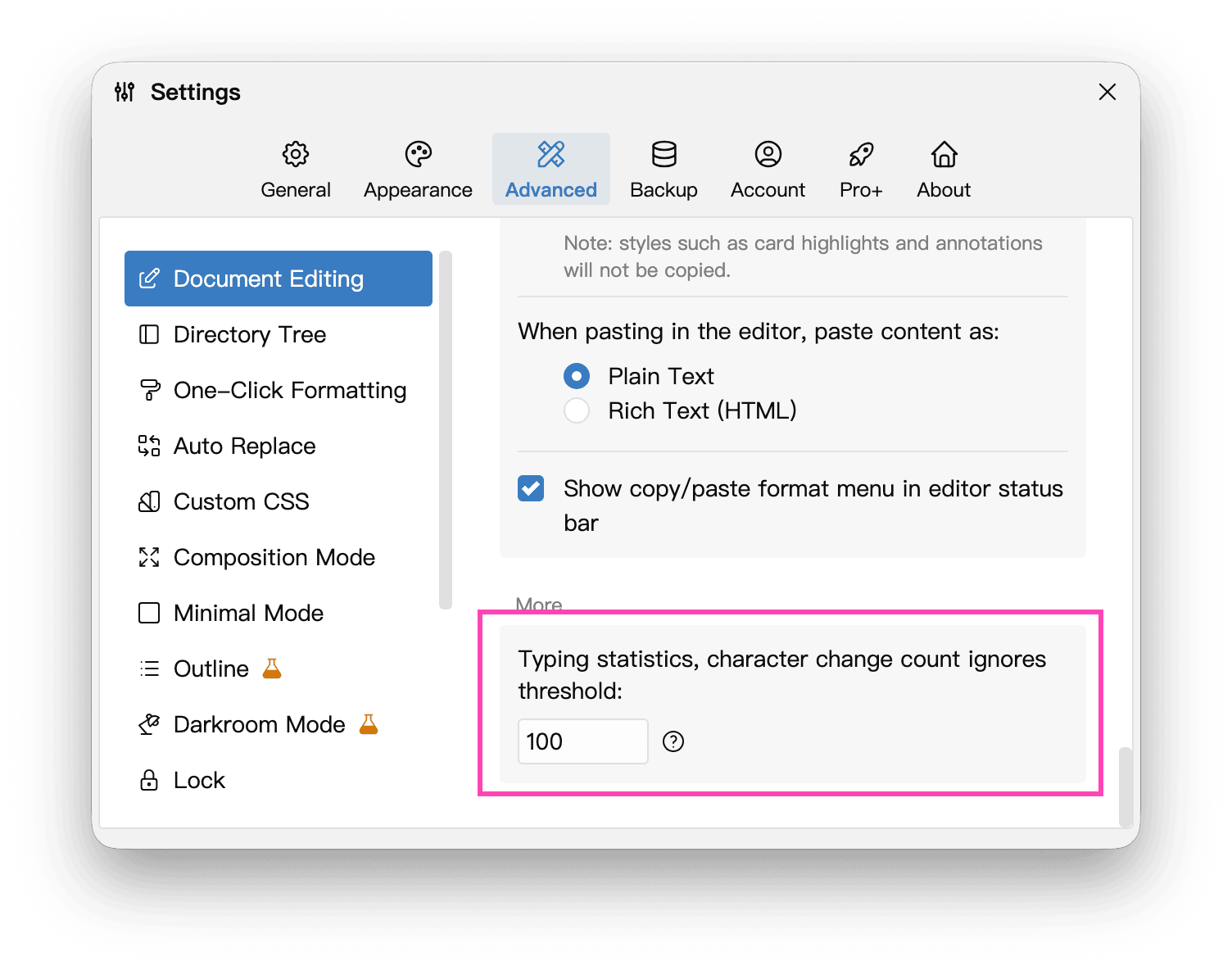Open Account profile icon
The image size is (1232, 970).
(768, 154)
